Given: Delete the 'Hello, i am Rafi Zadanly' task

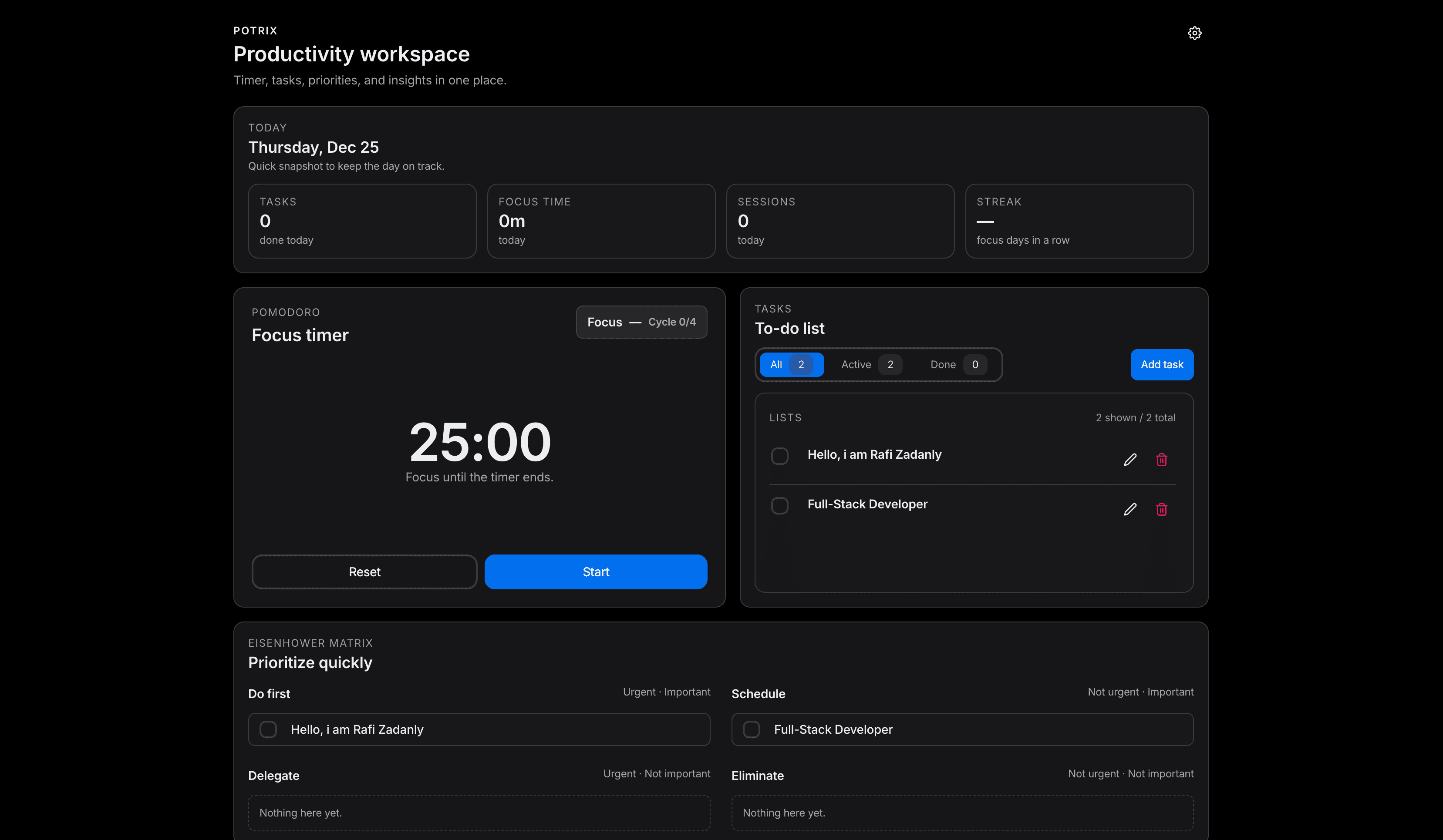Looking at the screenshot, I should coord(1161,460).
